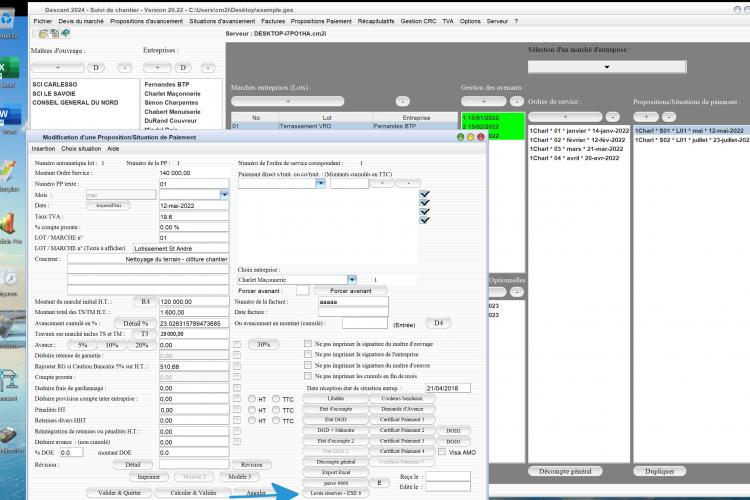Select order '1Charl * 03 * mars * 21-mar-2022'
The width and height of the screenshot is (750, 500).
click(576, 149)
